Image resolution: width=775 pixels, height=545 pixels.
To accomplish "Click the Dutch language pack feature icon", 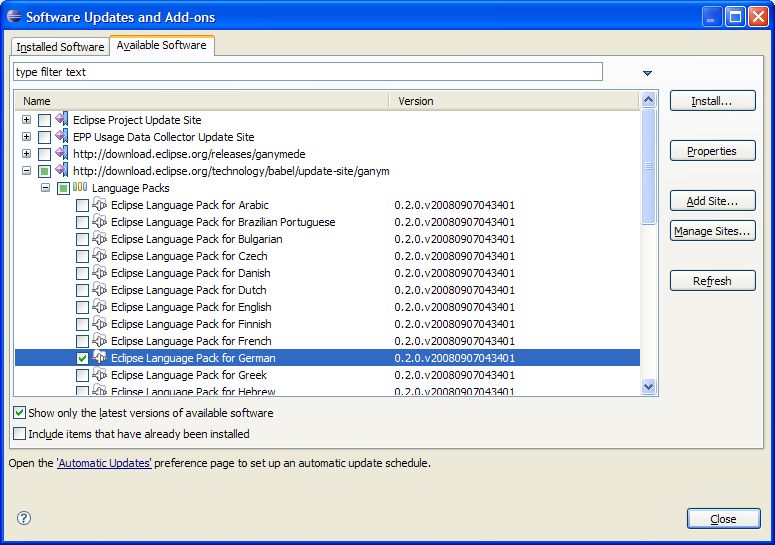I will pyautogui.click(x=100, y=290).
